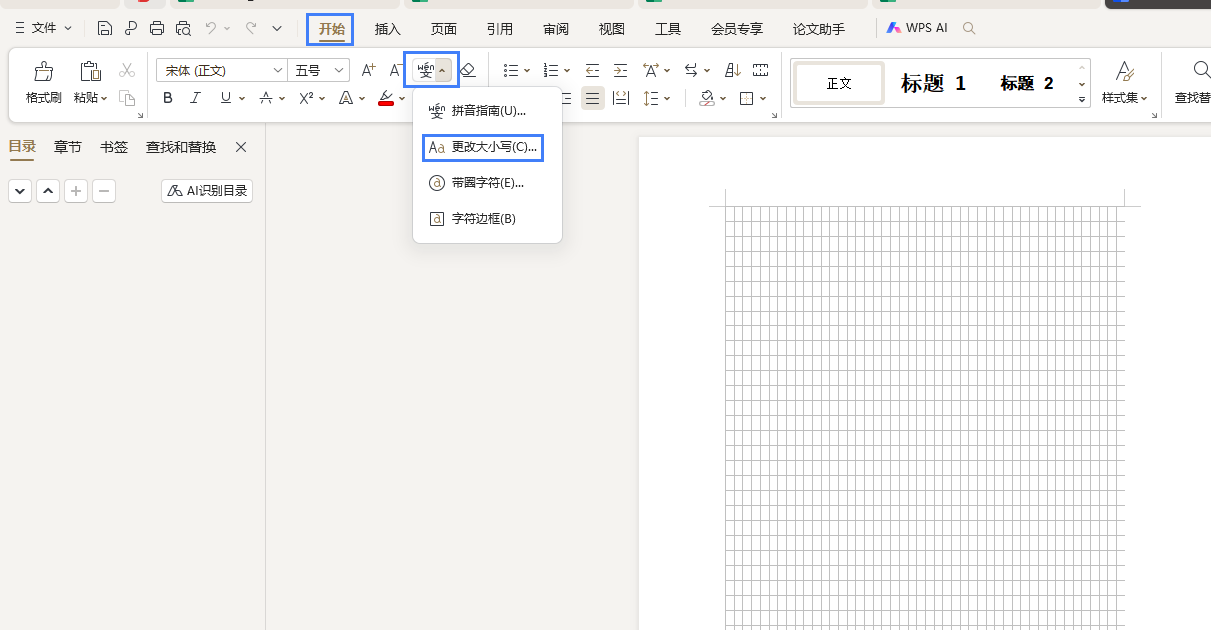Click the Format Painter (格式刷) icon
The image size is (1211, 630).
point(44,71)
